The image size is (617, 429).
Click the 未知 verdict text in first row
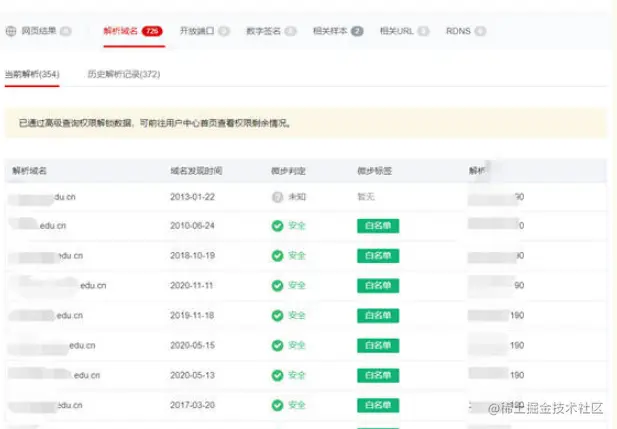click(x=297, y=197)
